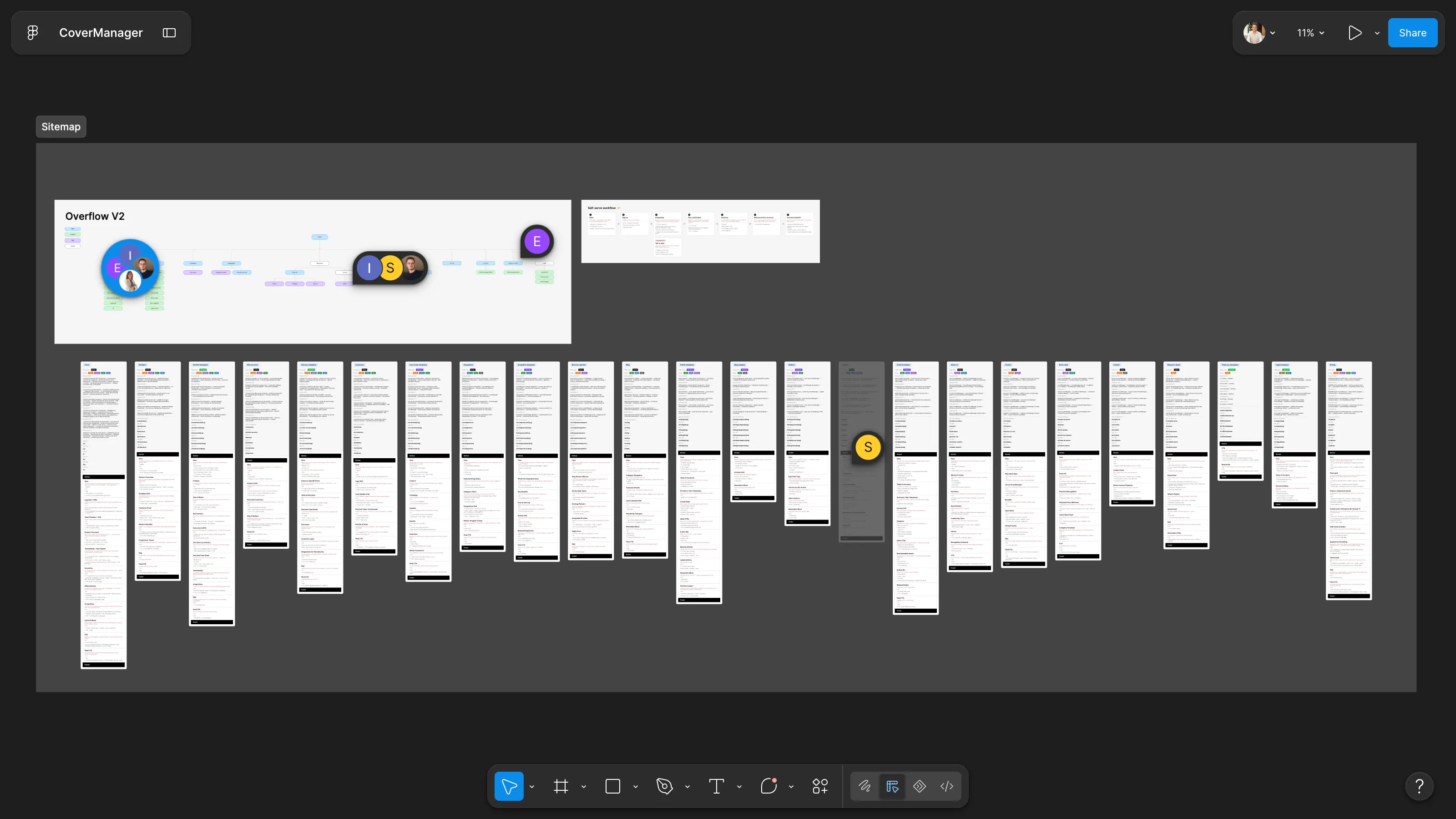
Task: Select the Legal (template) page frame
Action: point(1295,435)
